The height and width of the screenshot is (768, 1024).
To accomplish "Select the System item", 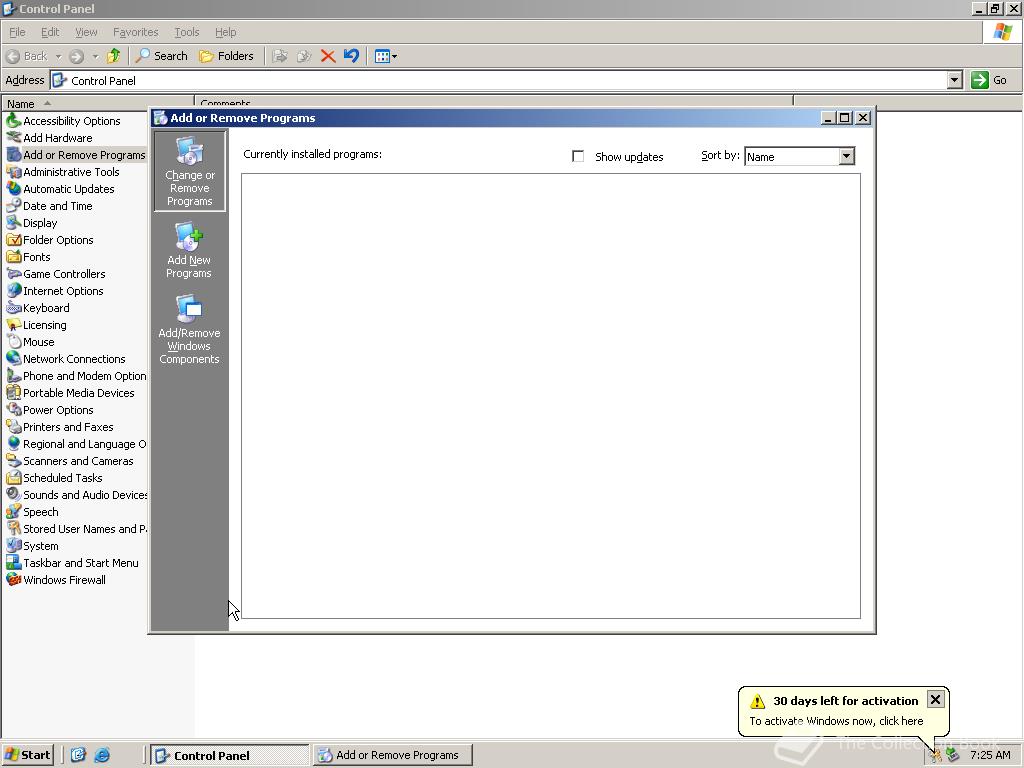I will coord(33,545).
